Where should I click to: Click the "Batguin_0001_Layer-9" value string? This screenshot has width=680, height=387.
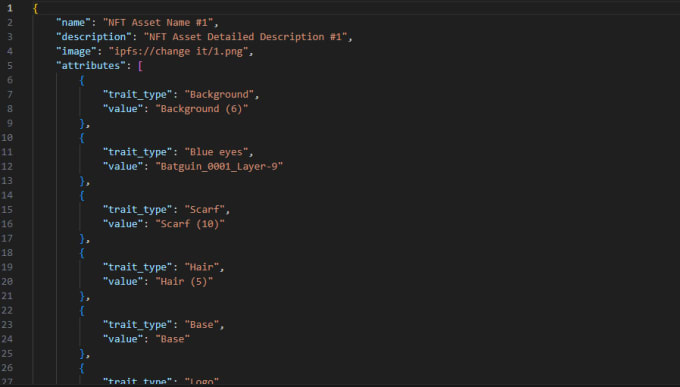219,166
